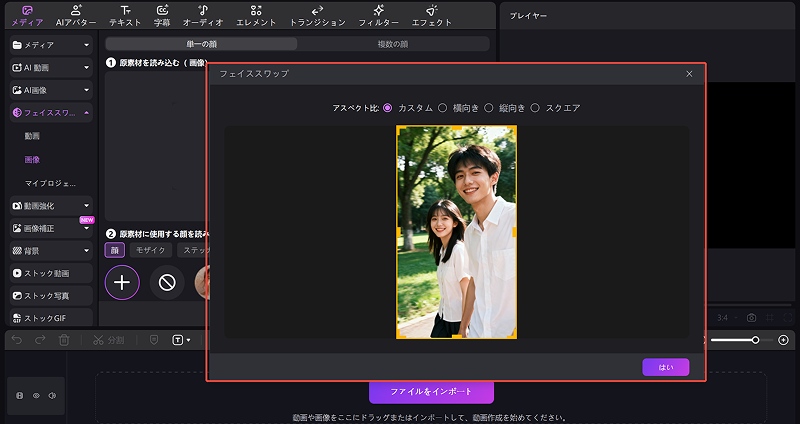The height and width of the screenshot is (424, 800).
Task: Open the player fullscreen icon
Action: [x=788, y=318]
